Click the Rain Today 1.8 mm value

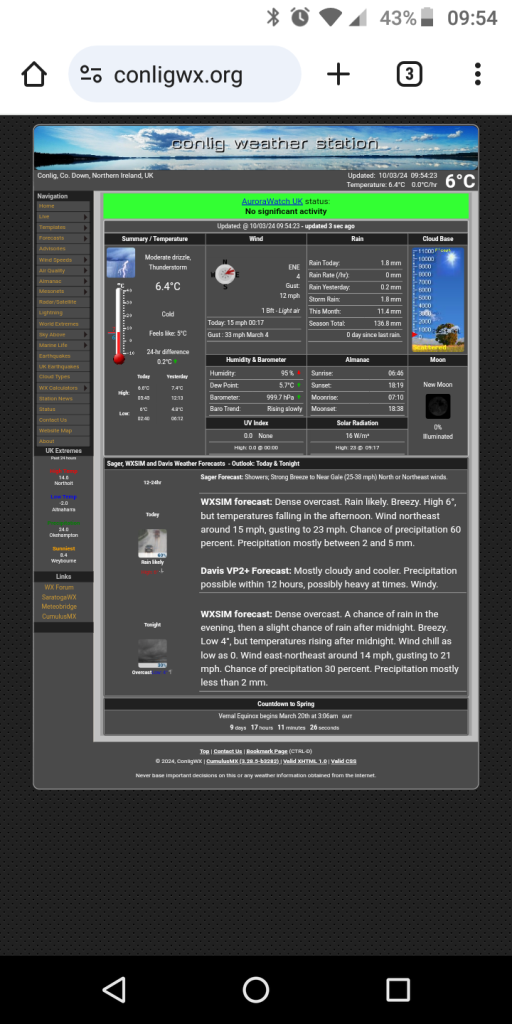tap(391, 263)
